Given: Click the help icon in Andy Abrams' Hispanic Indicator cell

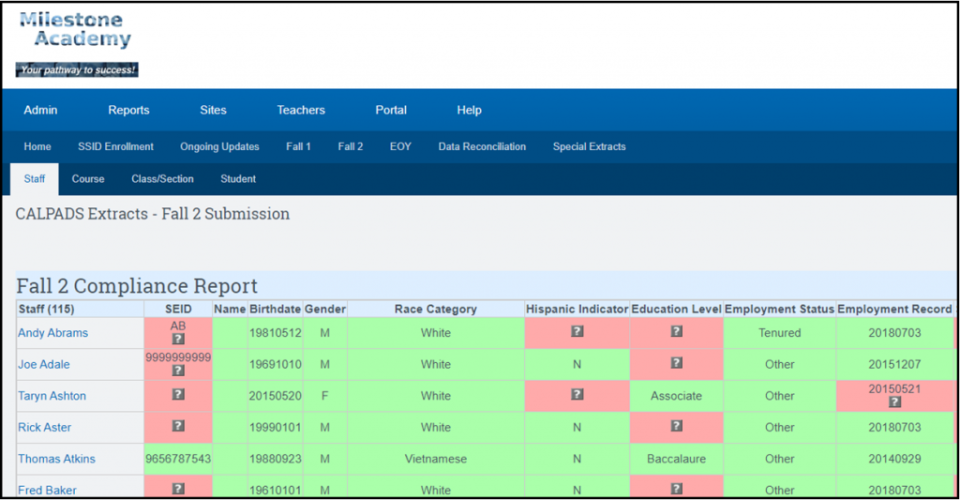Looking at the screenshot, I should coord(577,331).
